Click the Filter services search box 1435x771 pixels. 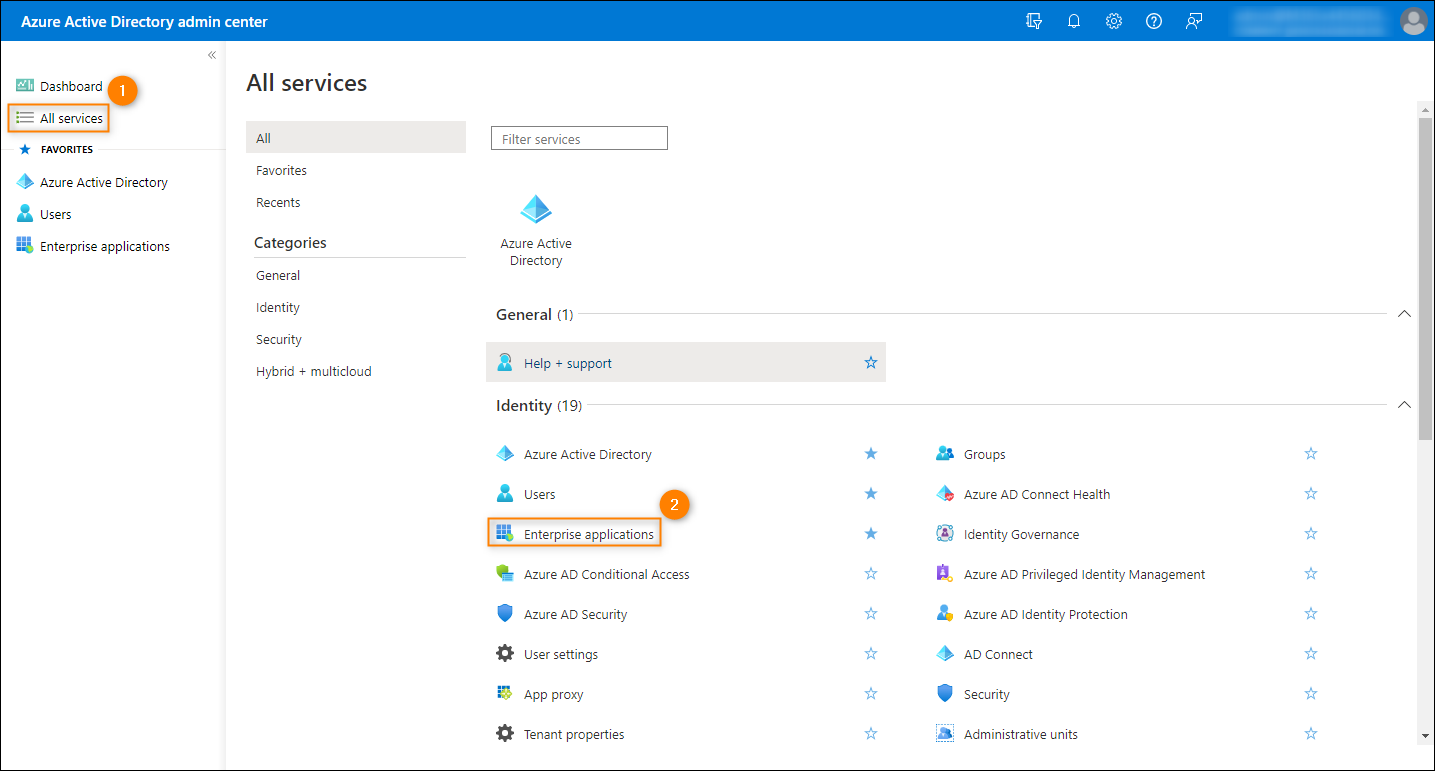[x=579, y=139]
